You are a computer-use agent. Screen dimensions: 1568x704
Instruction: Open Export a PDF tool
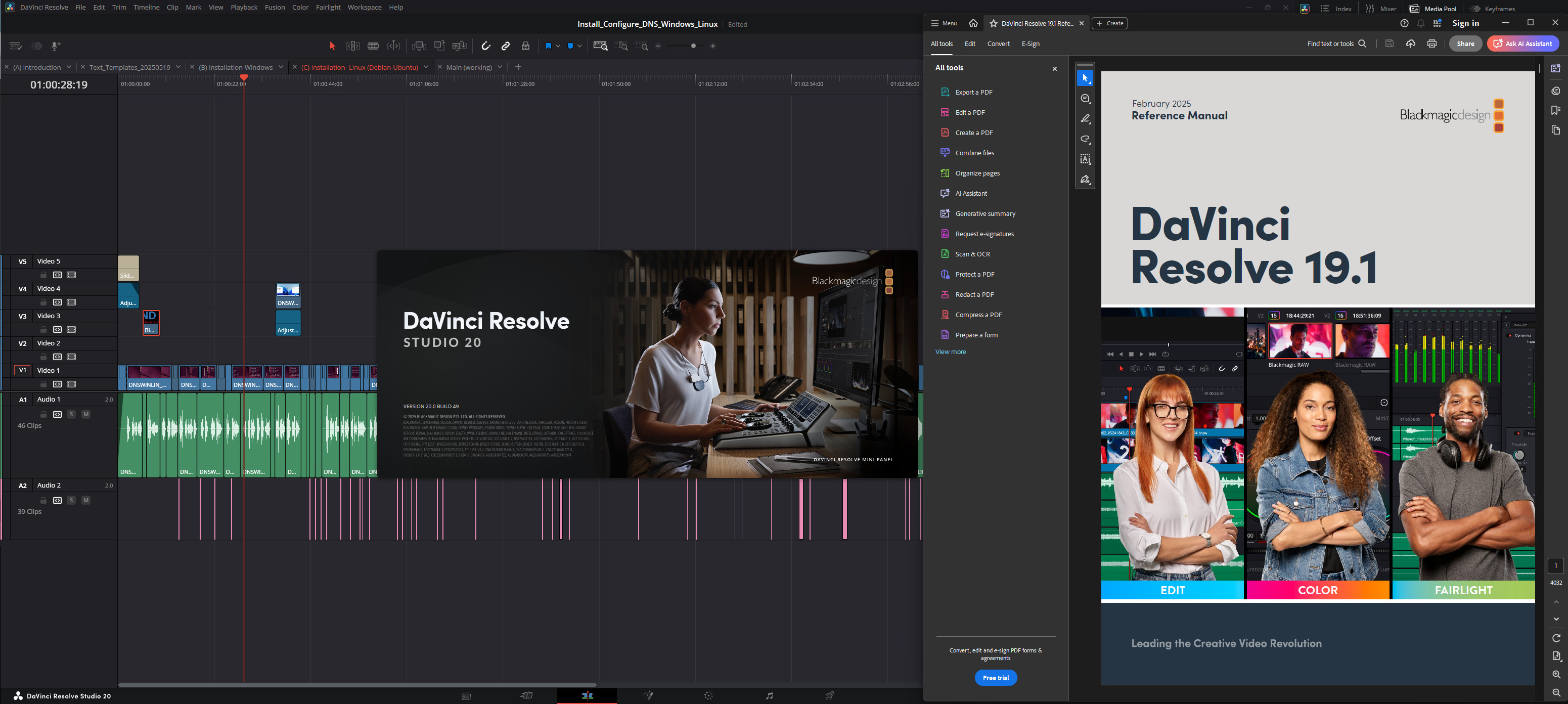(973, 92)
